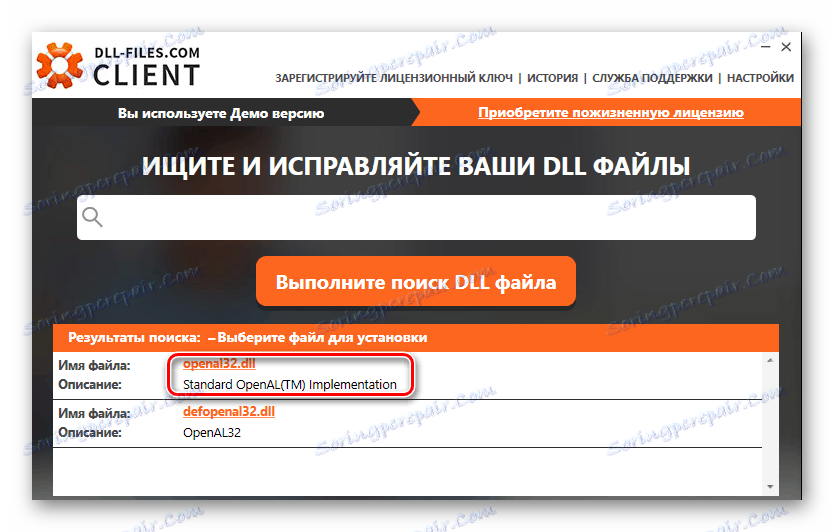Click the DLL-Files.com Client gear logo
This screenshot has height=532, width=834.
[60, 65]
